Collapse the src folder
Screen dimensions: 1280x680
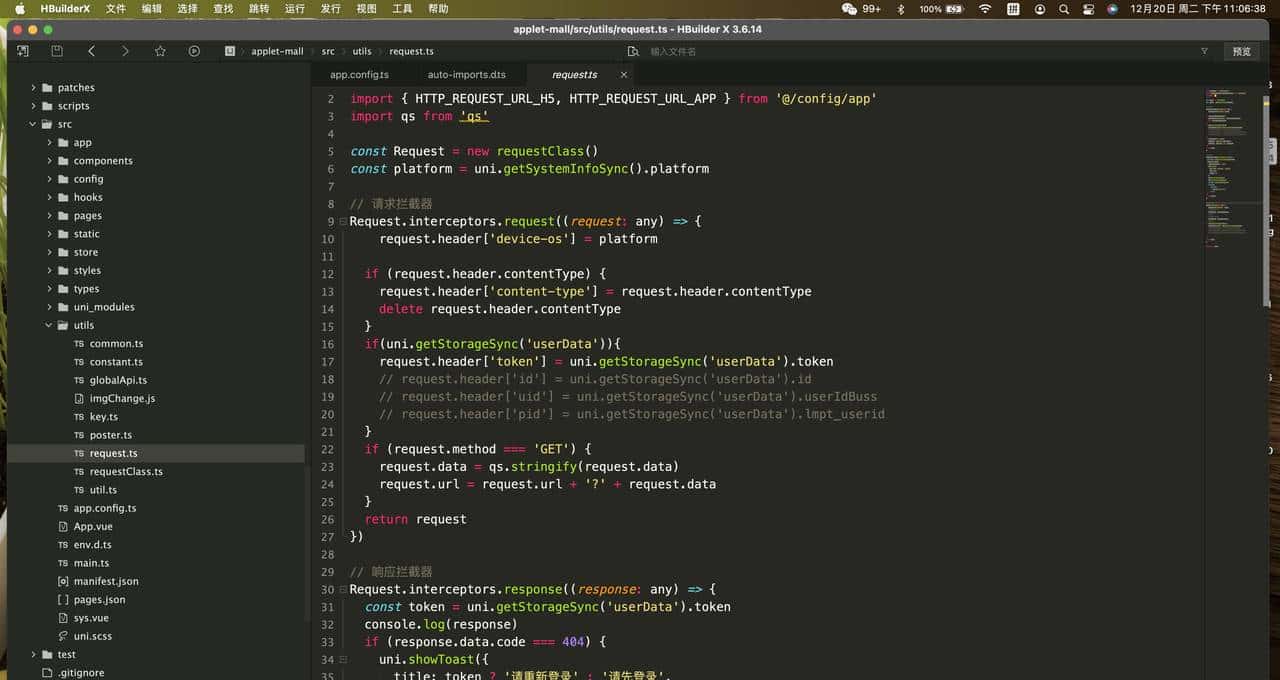click(x=33, y=125)
